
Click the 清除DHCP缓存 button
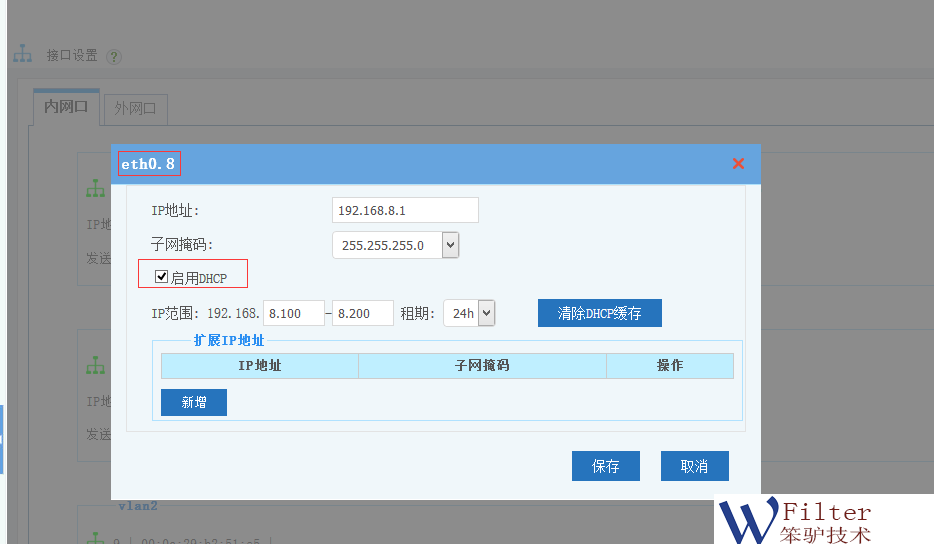click(599, 313)
